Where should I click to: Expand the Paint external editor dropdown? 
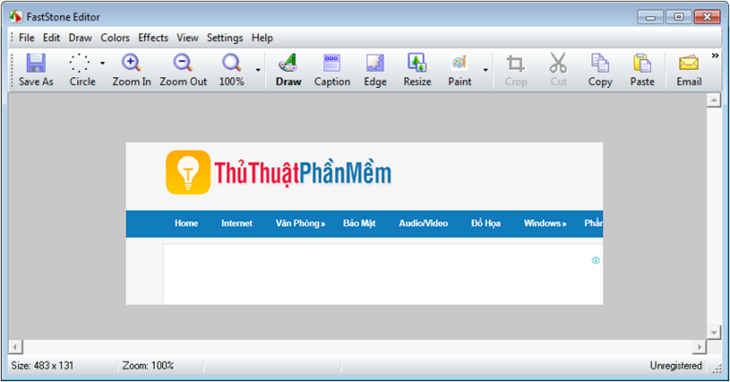click(486, 70)
